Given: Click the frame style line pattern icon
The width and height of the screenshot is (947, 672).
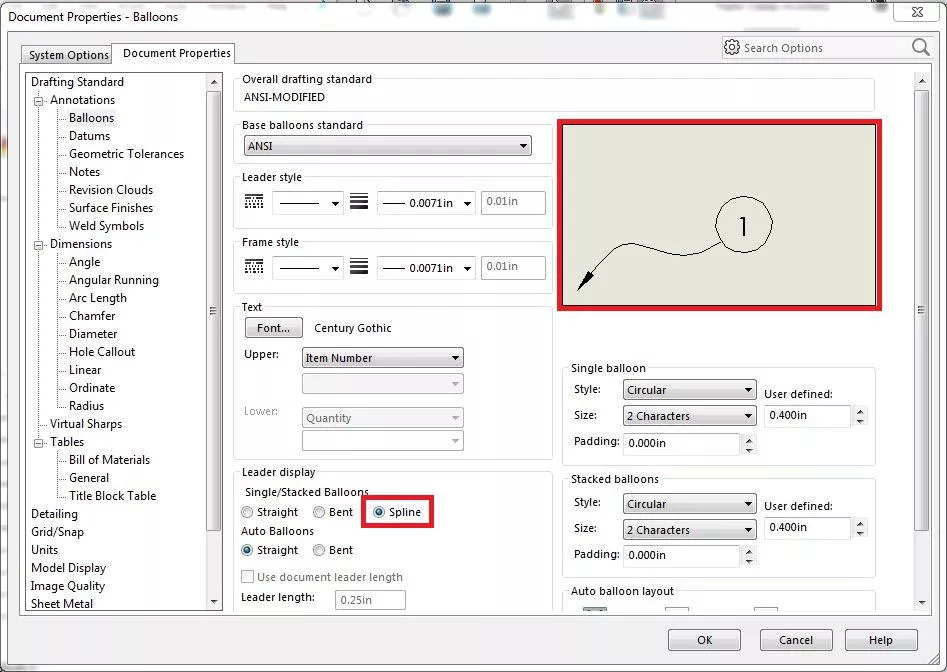Looking at the screenshot, I should coord(254,266).
